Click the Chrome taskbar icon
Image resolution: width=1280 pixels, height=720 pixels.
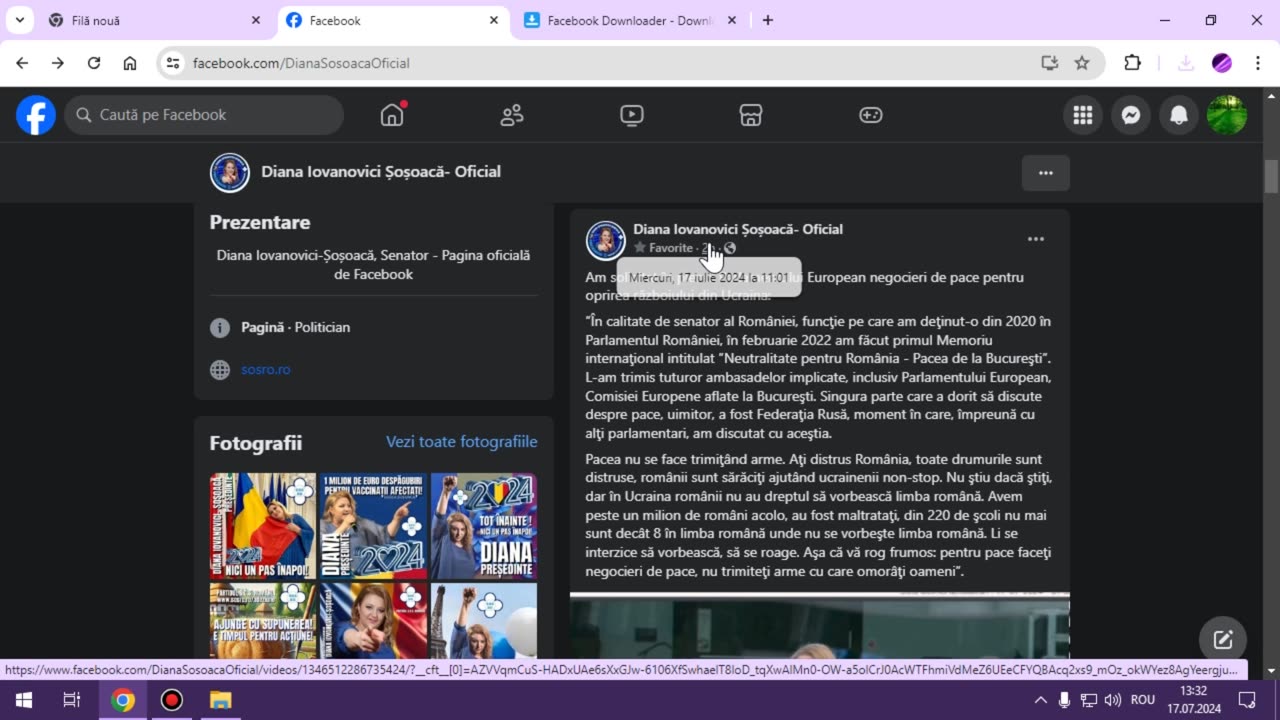(123, 700)
